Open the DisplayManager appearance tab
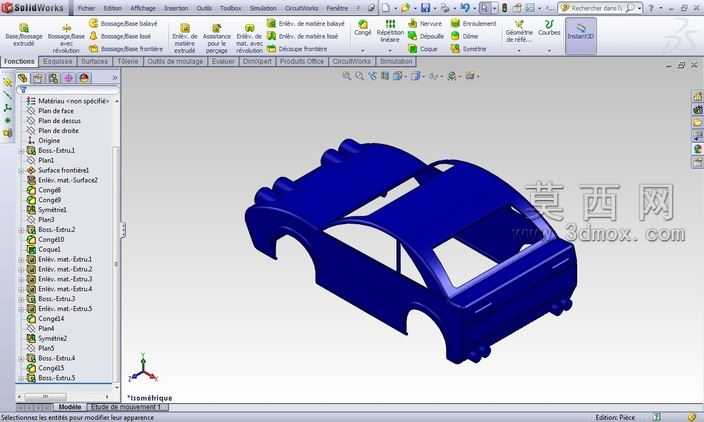Image resolution: width=704 pixels, height=422 pixels. click(84, 78)
